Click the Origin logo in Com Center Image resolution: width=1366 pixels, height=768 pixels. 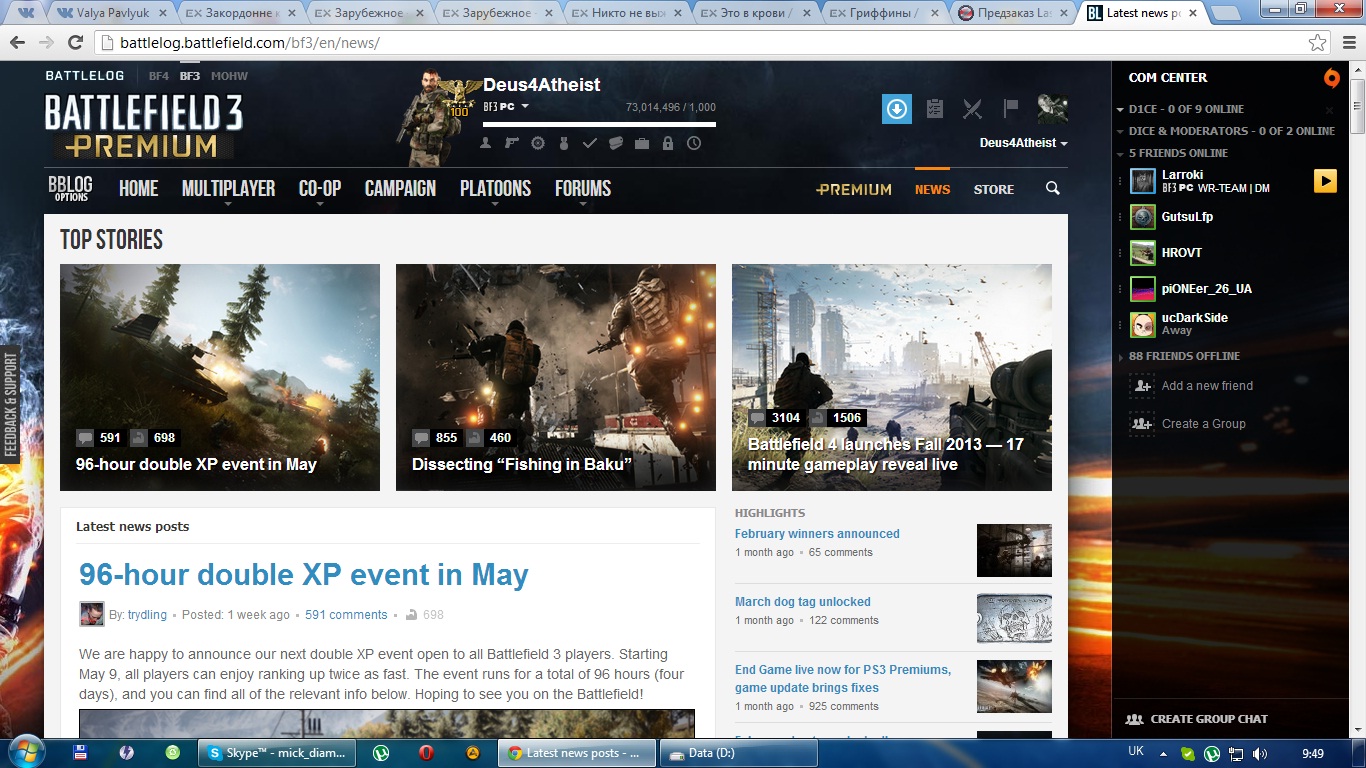pos(1331,78)
